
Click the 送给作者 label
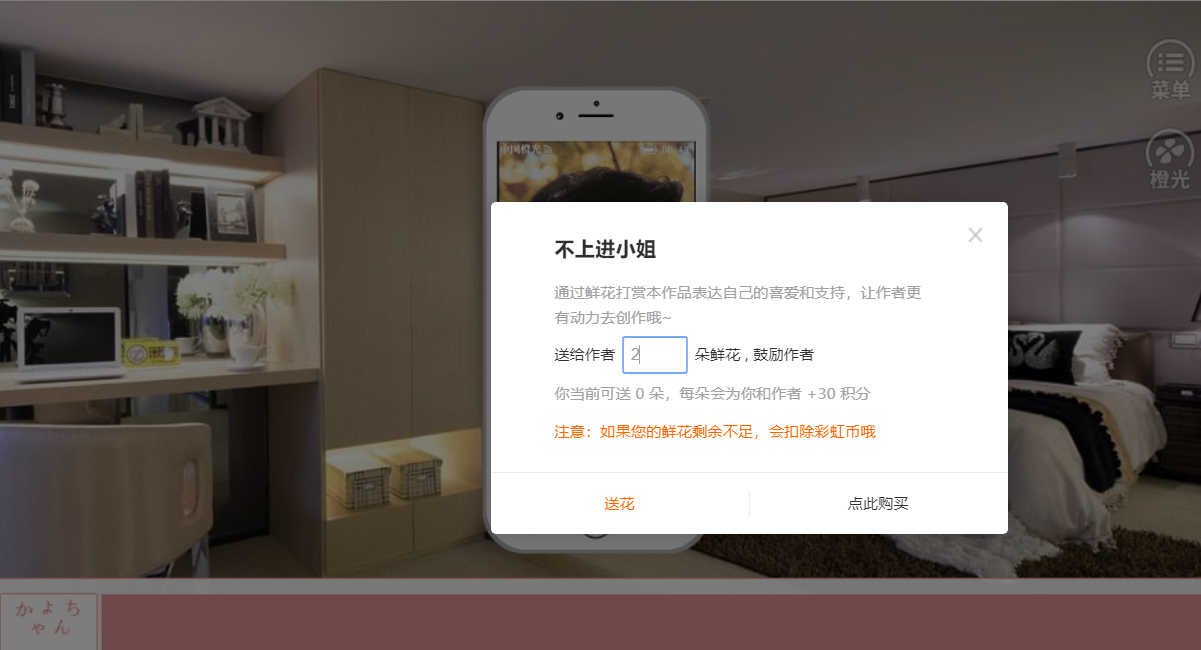(584, 355)
